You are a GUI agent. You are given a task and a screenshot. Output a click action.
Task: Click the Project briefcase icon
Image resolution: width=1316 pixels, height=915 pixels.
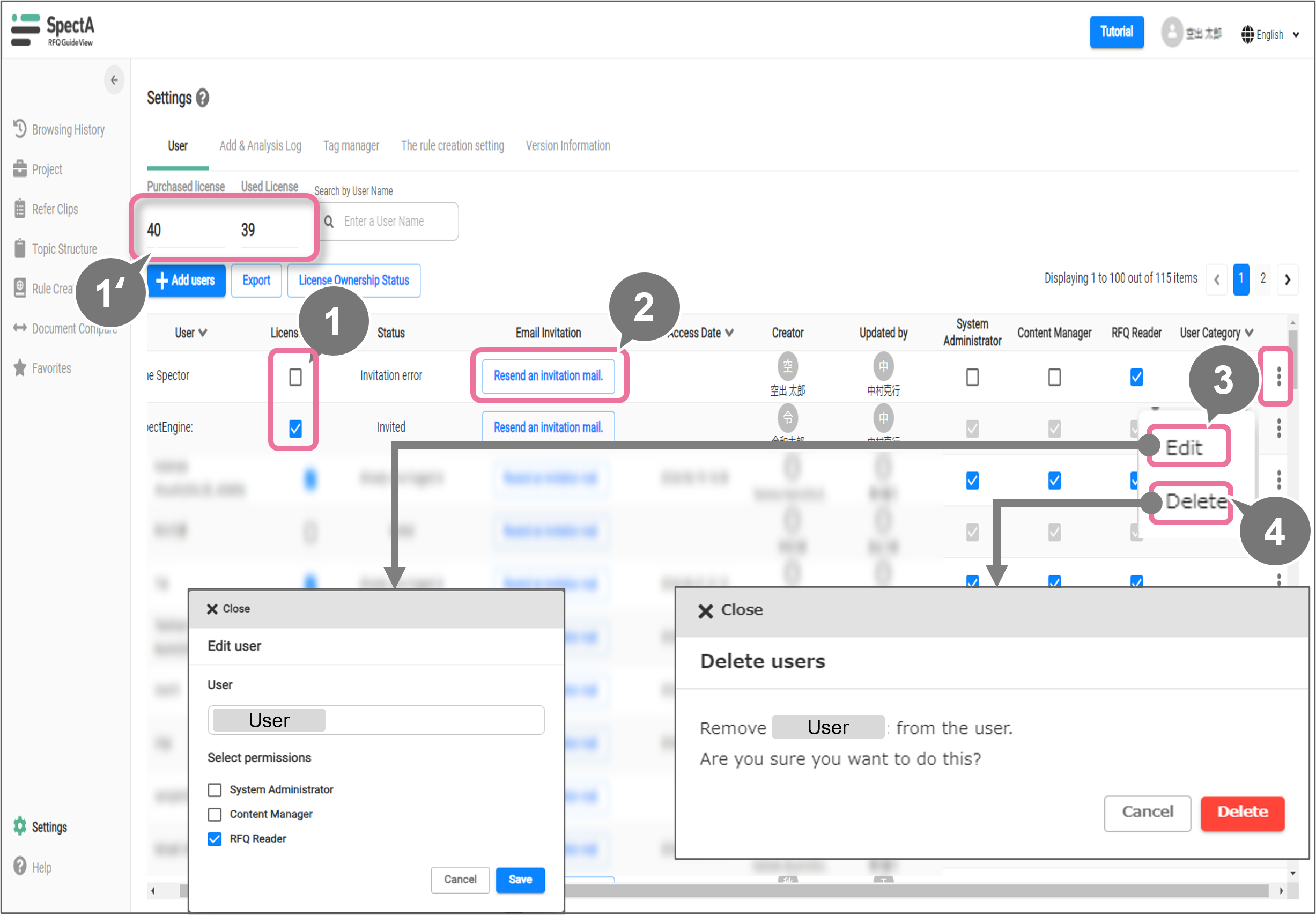20,169
